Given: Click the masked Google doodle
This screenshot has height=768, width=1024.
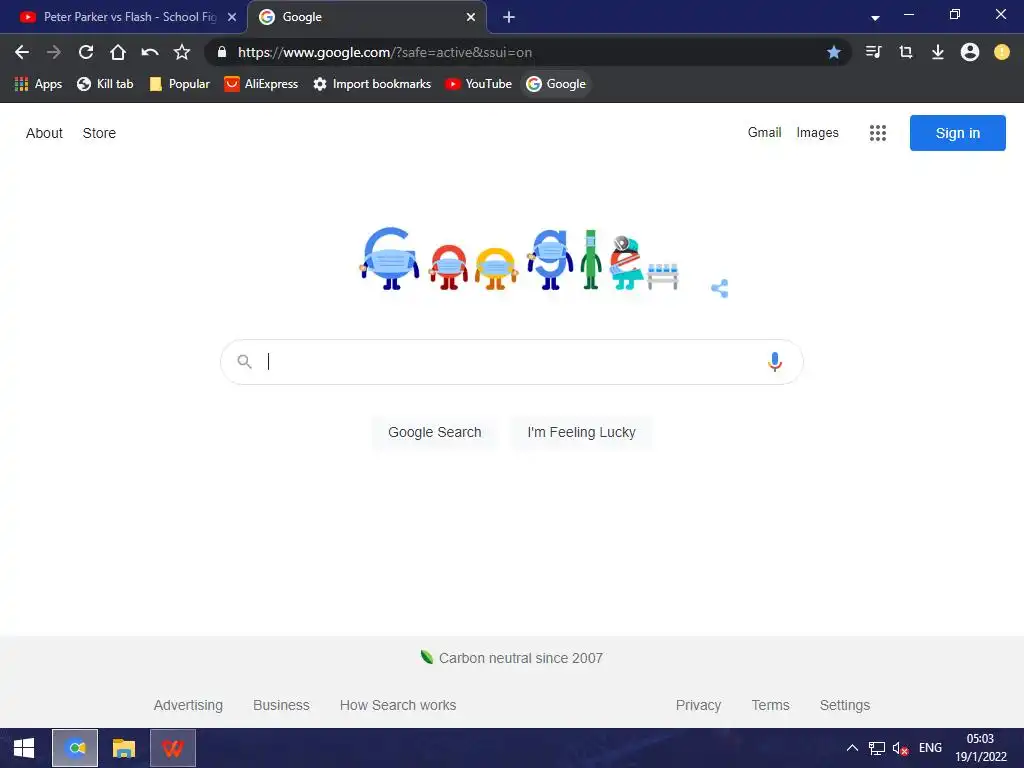Looking at the screenshot, I should click(520, 259).
